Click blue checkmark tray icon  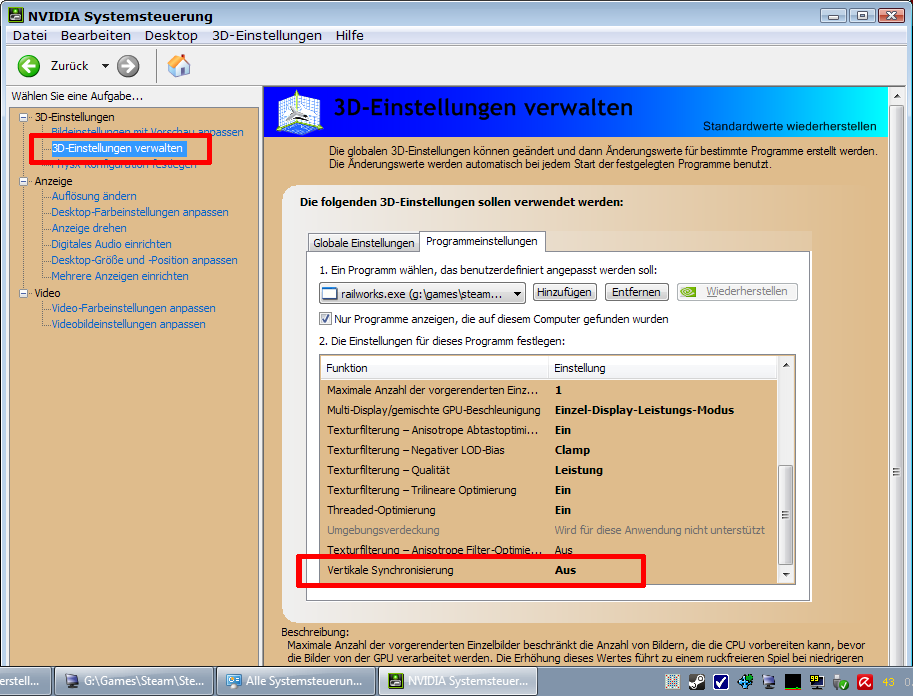point(721,681)
